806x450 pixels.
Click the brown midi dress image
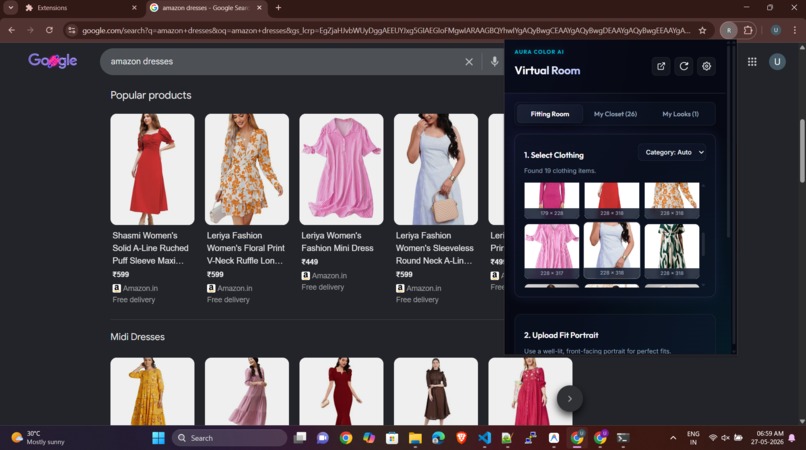[436, 391]
